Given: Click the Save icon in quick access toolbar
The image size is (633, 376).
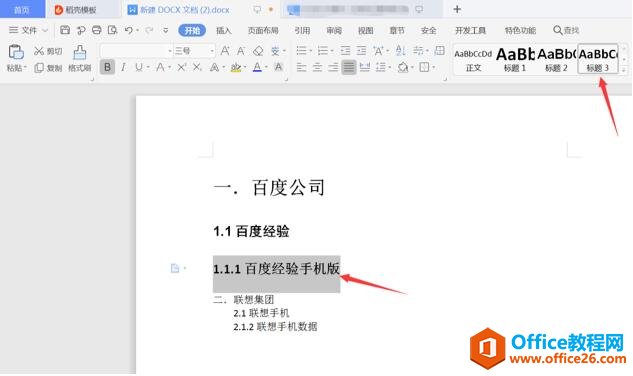Looking at the screenshot, I should (65, 30).
